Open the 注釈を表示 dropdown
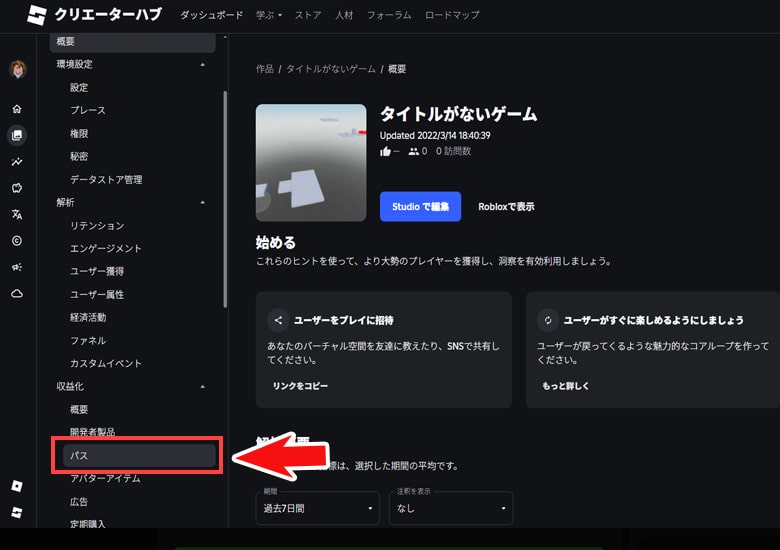Image resolution: width=780 pixels, height=550 pixels. click(x=450, y=508)
